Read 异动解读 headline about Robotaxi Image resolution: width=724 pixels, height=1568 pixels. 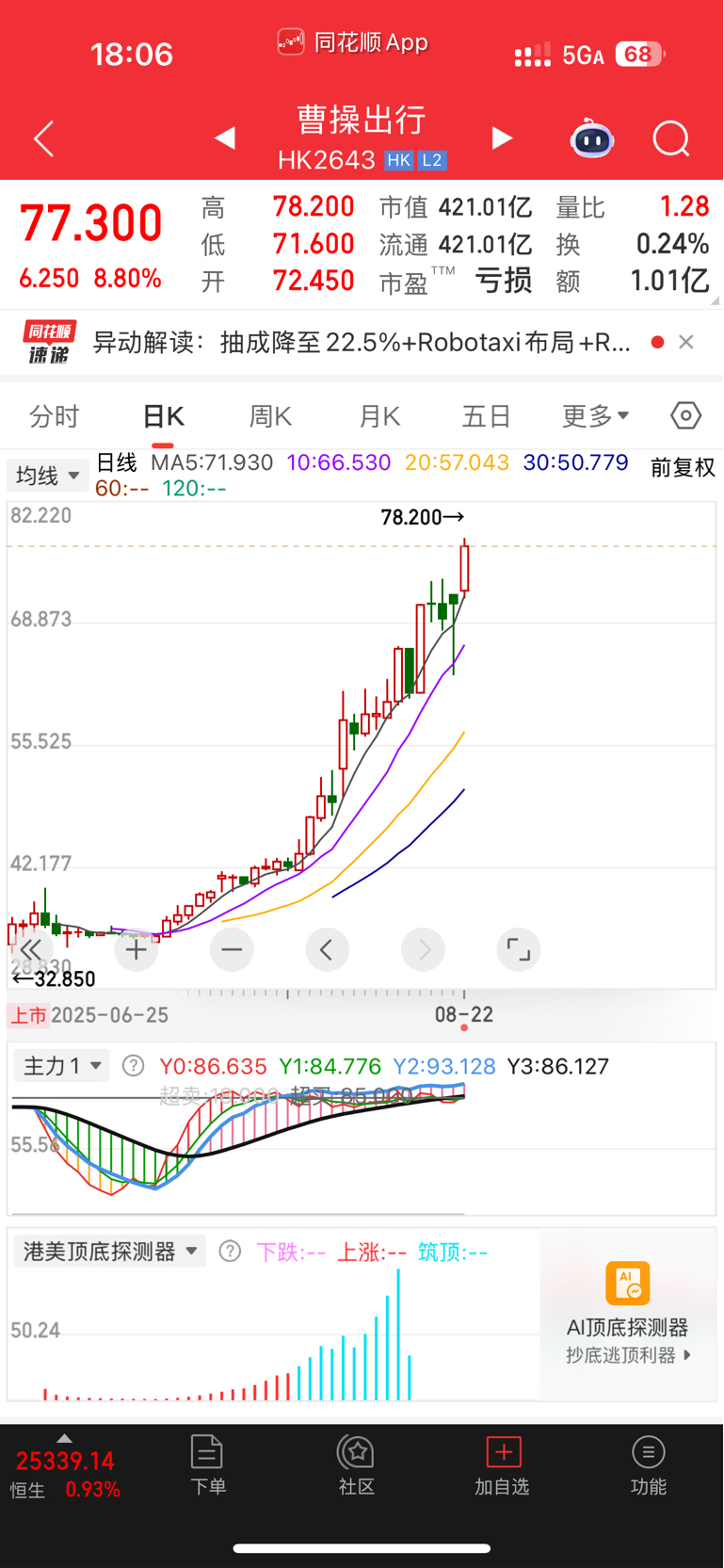[362, 342]
